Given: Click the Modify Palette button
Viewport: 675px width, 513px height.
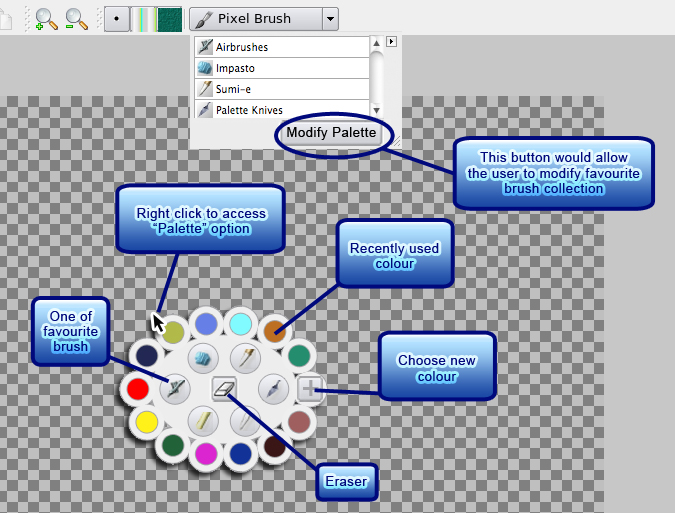Looking at the screenshot, I should click(x=331, y=133).
